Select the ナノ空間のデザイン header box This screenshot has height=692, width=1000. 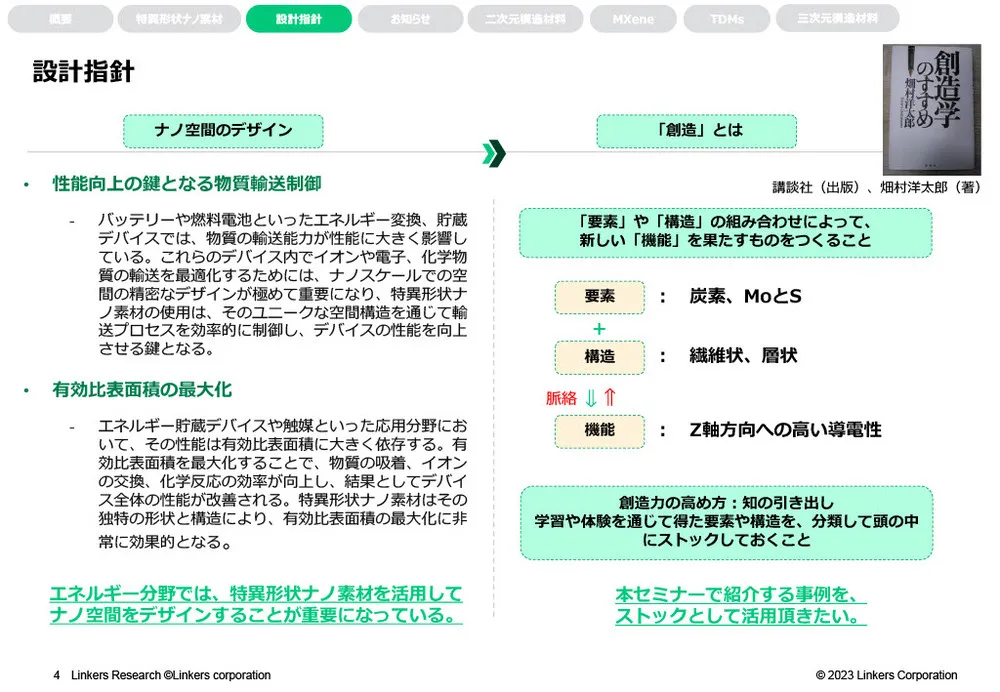tap(223, 131)
